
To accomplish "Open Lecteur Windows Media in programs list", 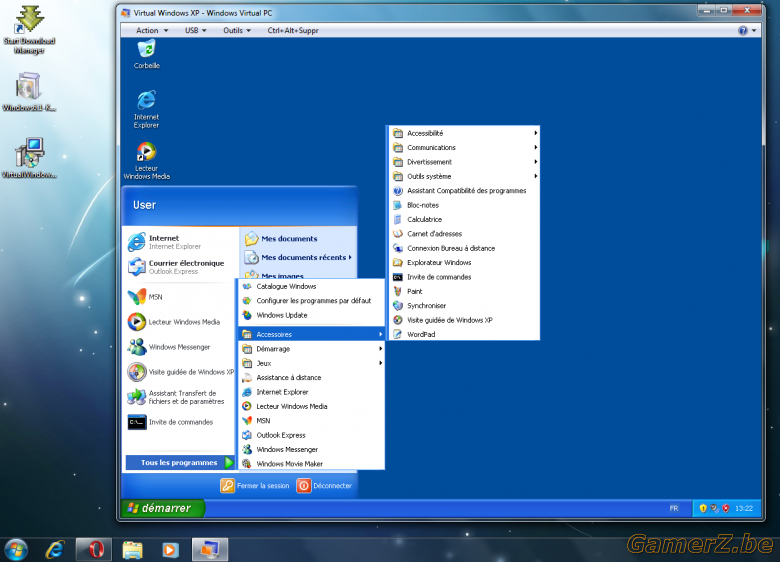I will coord(311,406).
